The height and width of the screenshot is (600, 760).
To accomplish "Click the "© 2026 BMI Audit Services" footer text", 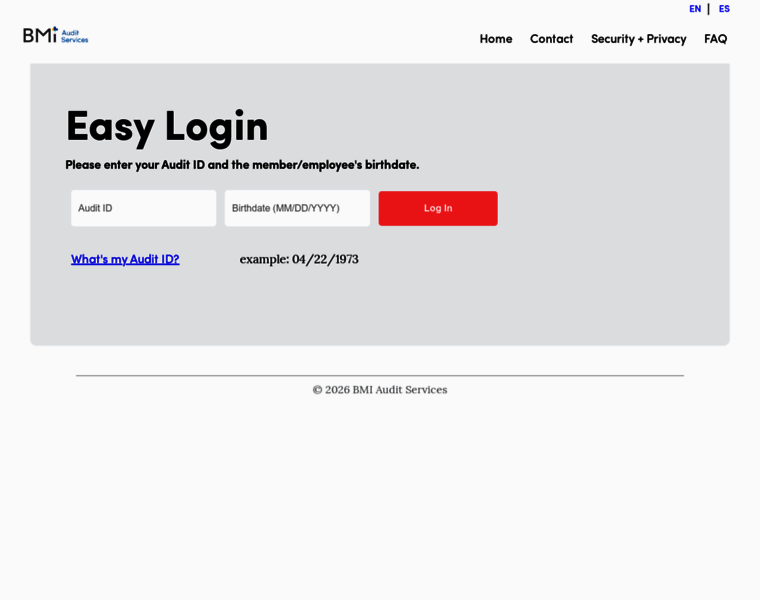I will (x=380, y=390).
